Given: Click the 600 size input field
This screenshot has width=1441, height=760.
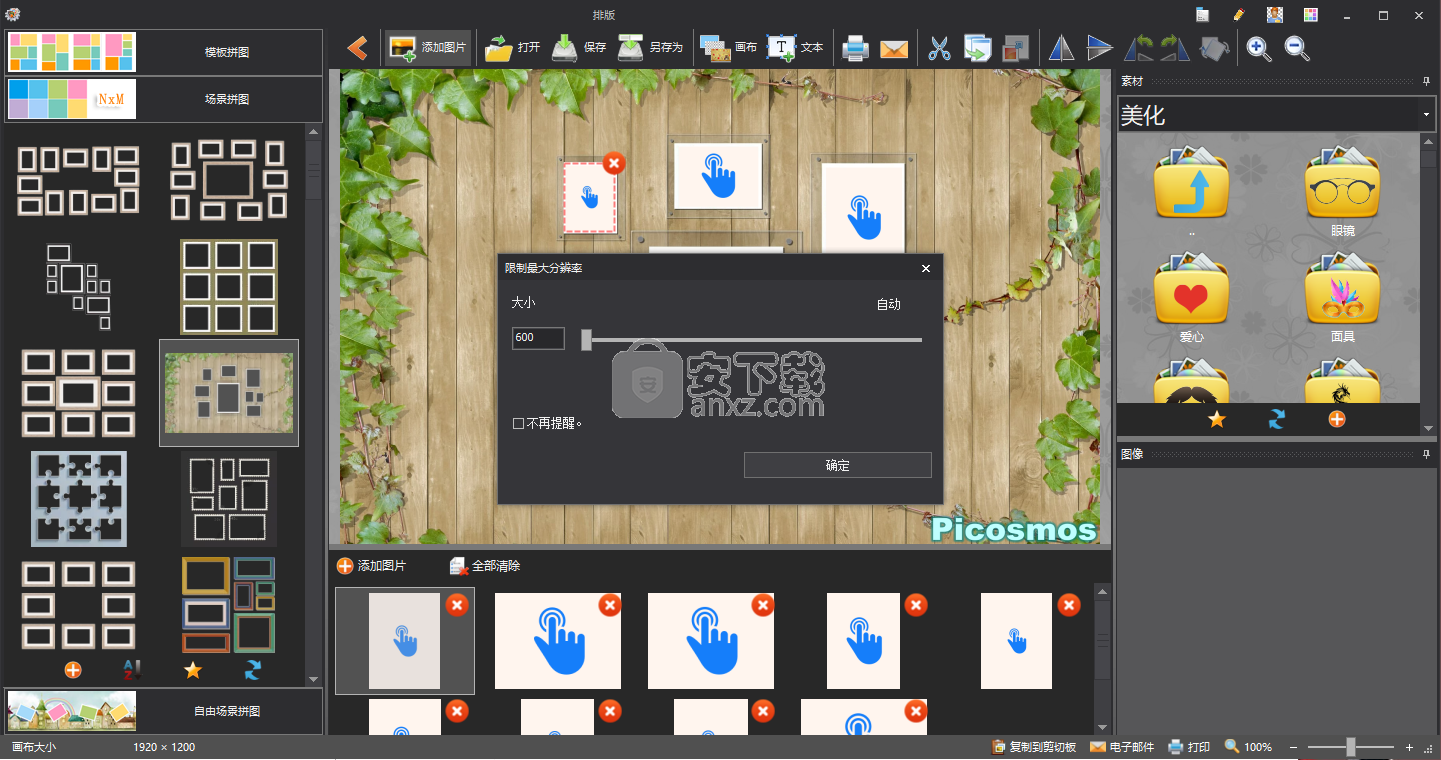Looking at the screenshot, I should coord(538,338).
